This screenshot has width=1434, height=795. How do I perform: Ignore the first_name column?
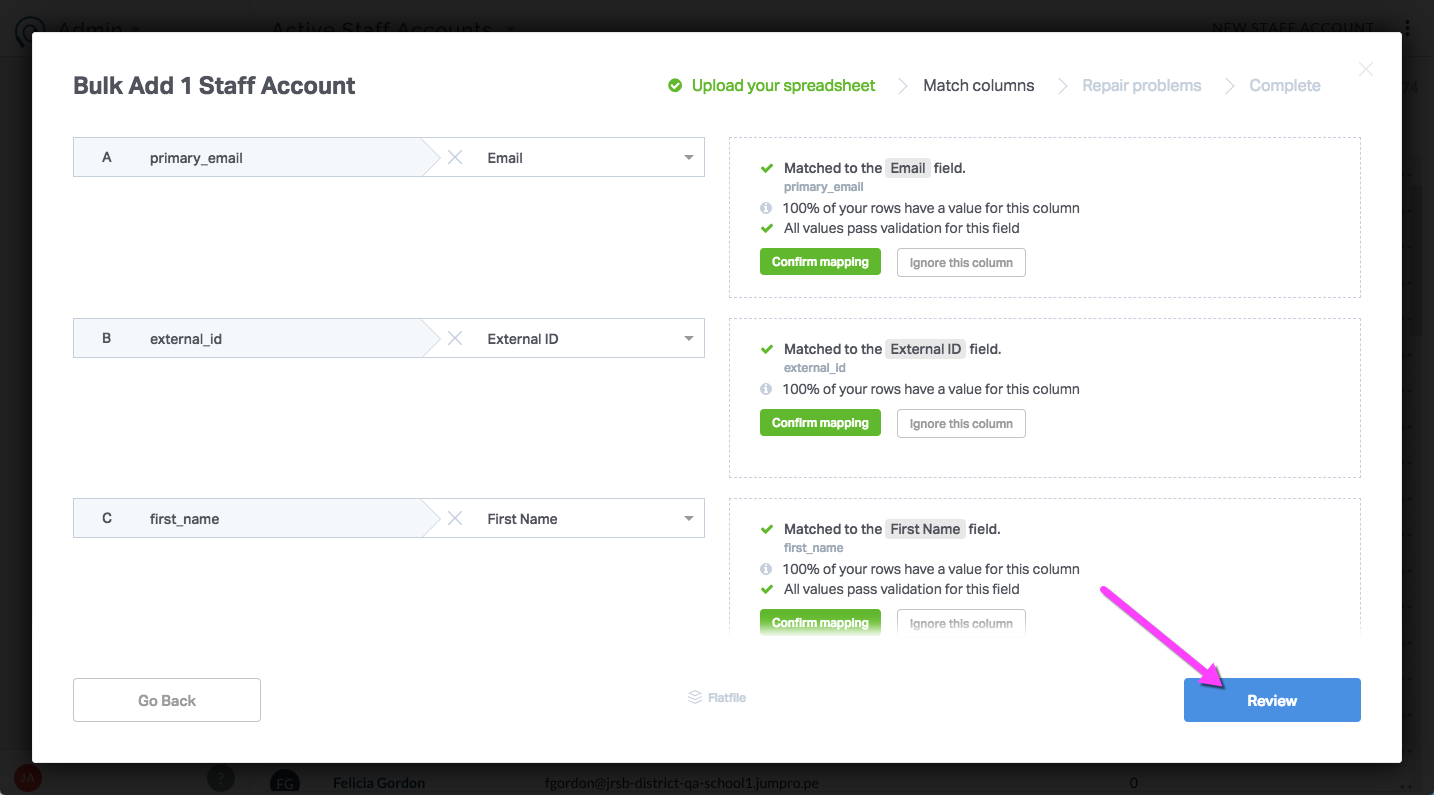pyautogui.click(x=961, y=624)
